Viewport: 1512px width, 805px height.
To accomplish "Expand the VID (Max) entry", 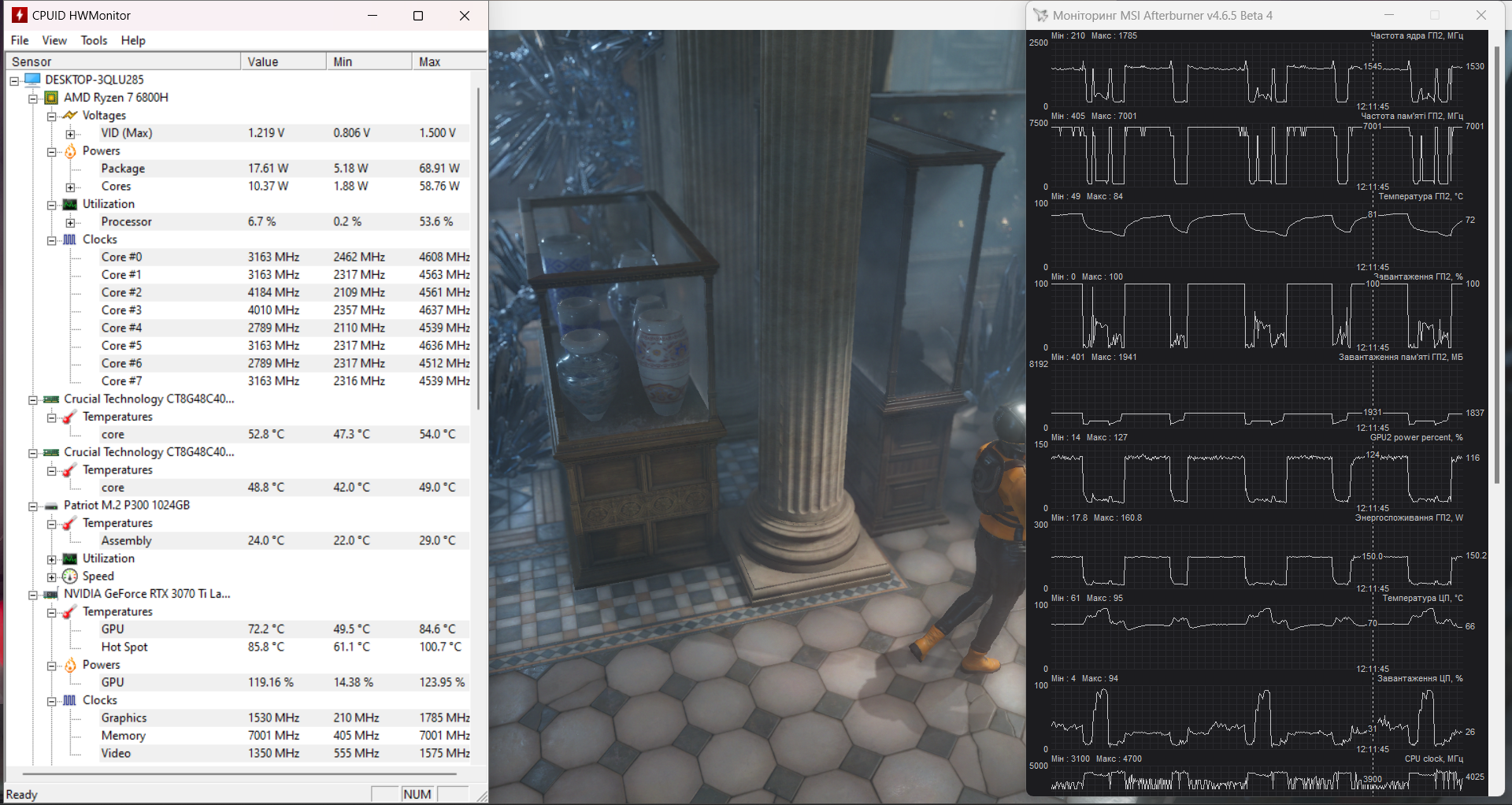I will click(71, 134).
